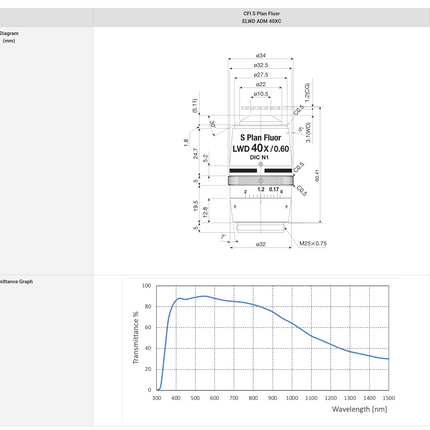This screenshot has height=430, width=430.
Task: Click the 100 tick on the transmittance axis
Action: (146, 286)
